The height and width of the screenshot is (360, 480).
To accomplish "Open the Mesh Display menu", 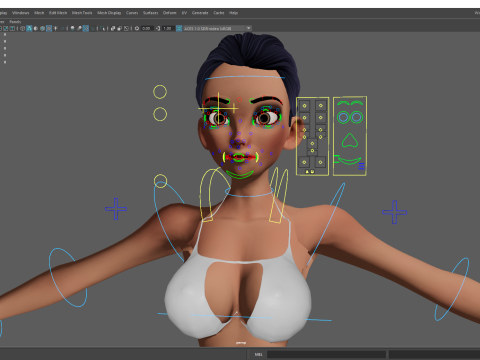I will 109,13.
